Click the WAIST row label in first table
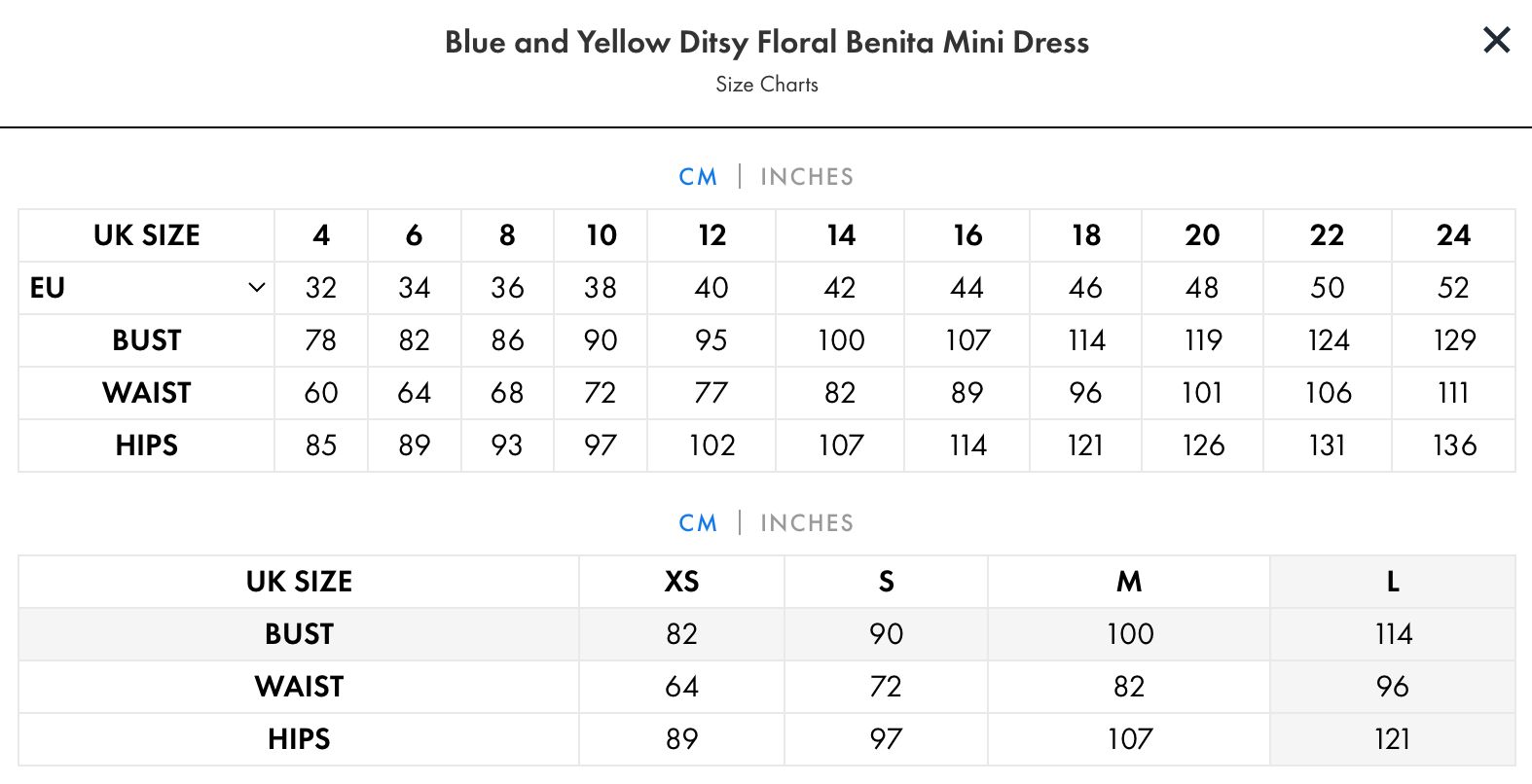This screenshot has width=1532, height=784. tap(147, 393)
